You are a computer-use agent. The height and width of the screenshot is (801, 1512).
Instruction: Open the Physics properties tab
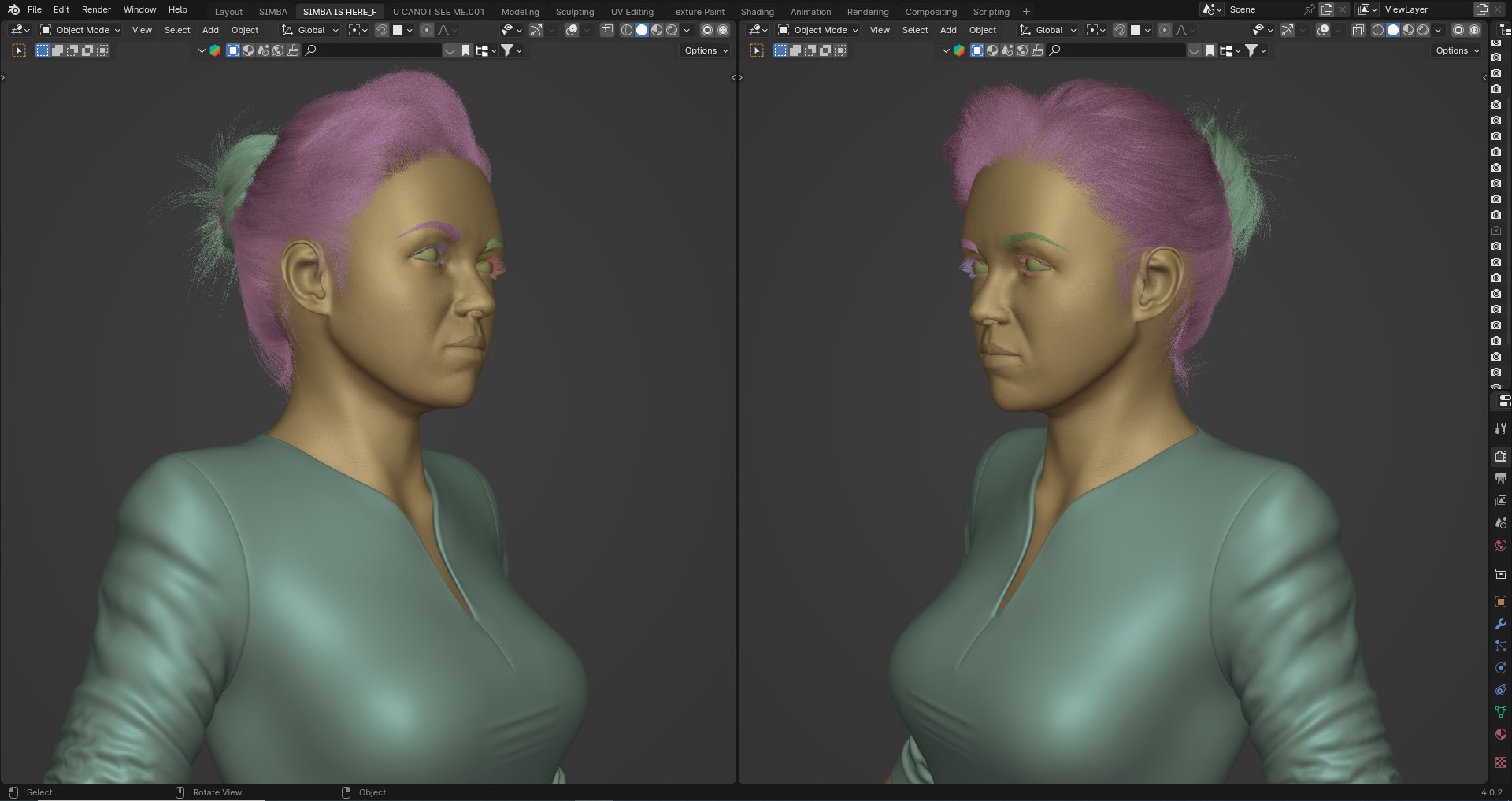pos(1500,668)
